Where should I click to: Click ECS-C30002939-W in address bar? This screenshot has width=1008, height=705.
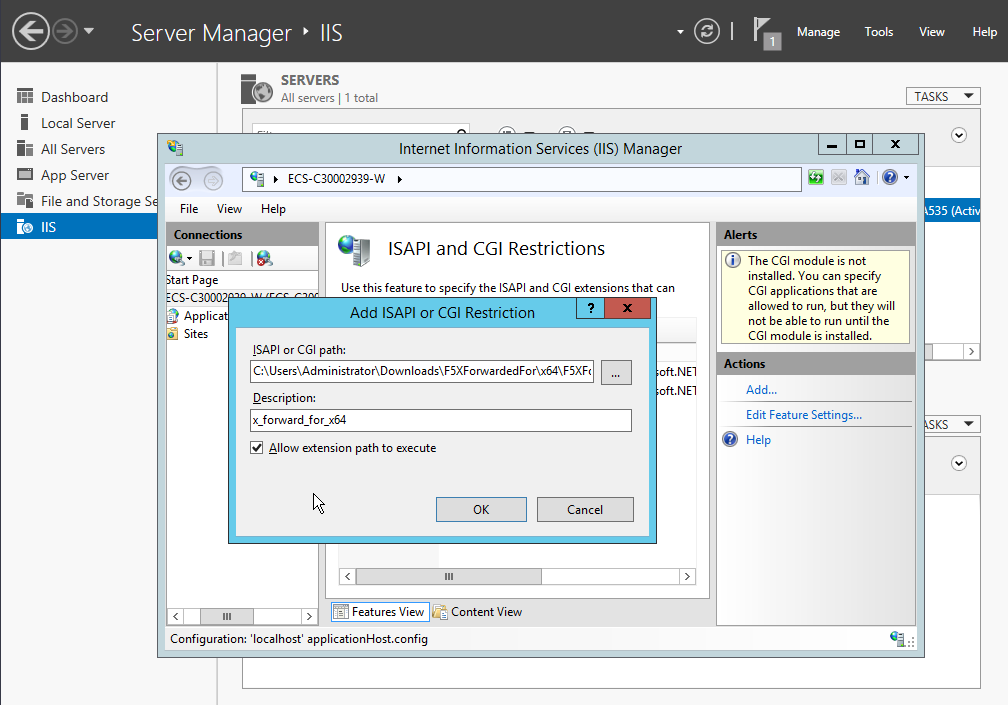pos(336,179)
